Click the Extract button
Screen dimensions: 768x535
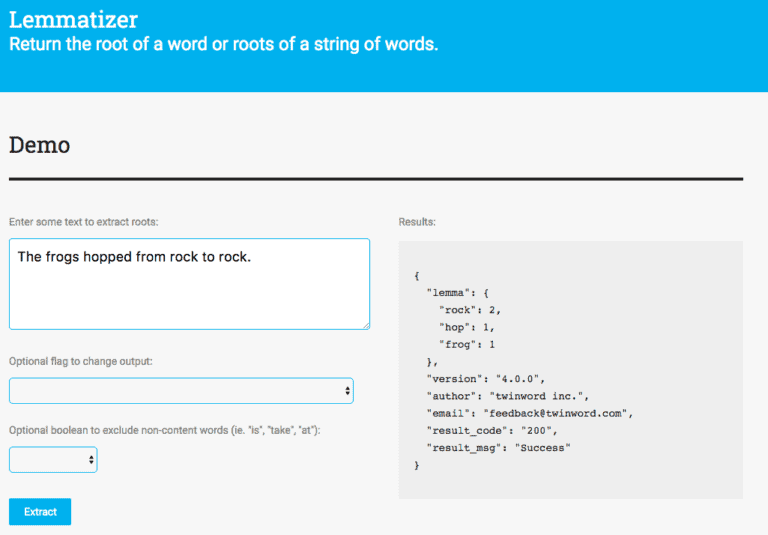pos(40,511)
